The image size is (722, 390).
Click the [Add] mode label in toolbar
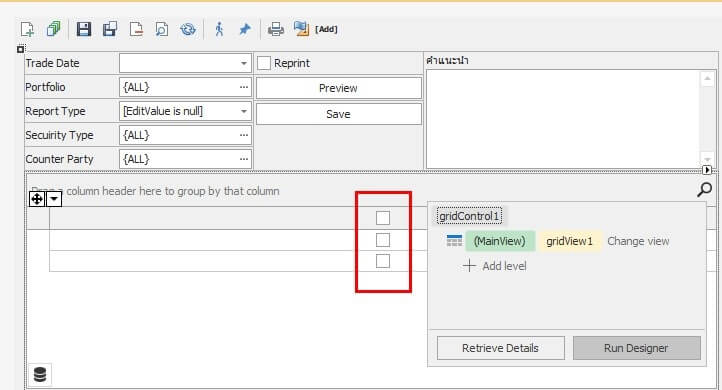326,29
